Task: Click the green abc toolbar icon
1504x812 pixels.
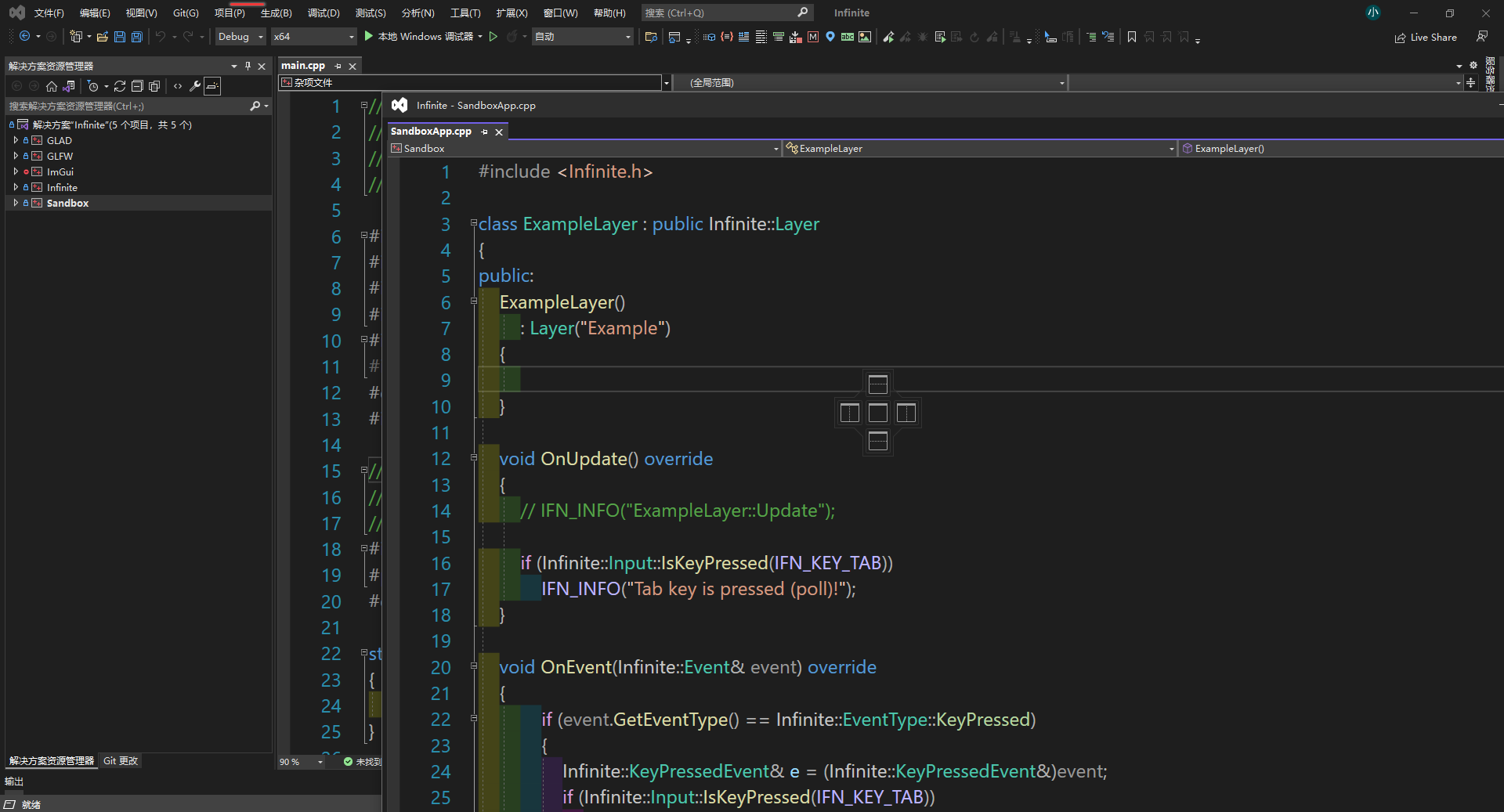Action: [x=848, y=37]
